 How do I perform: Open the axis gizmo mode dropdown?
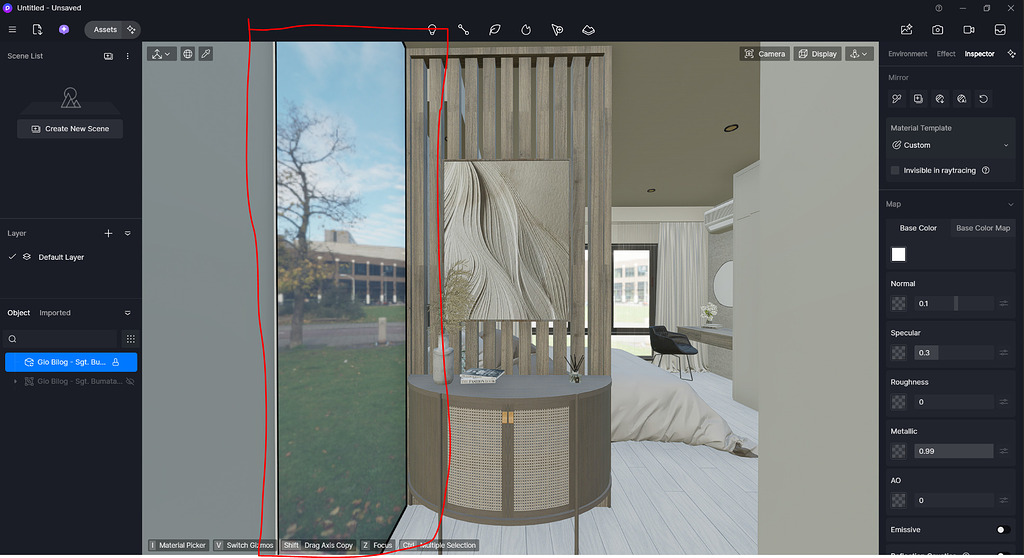click(x=161, y=54)
